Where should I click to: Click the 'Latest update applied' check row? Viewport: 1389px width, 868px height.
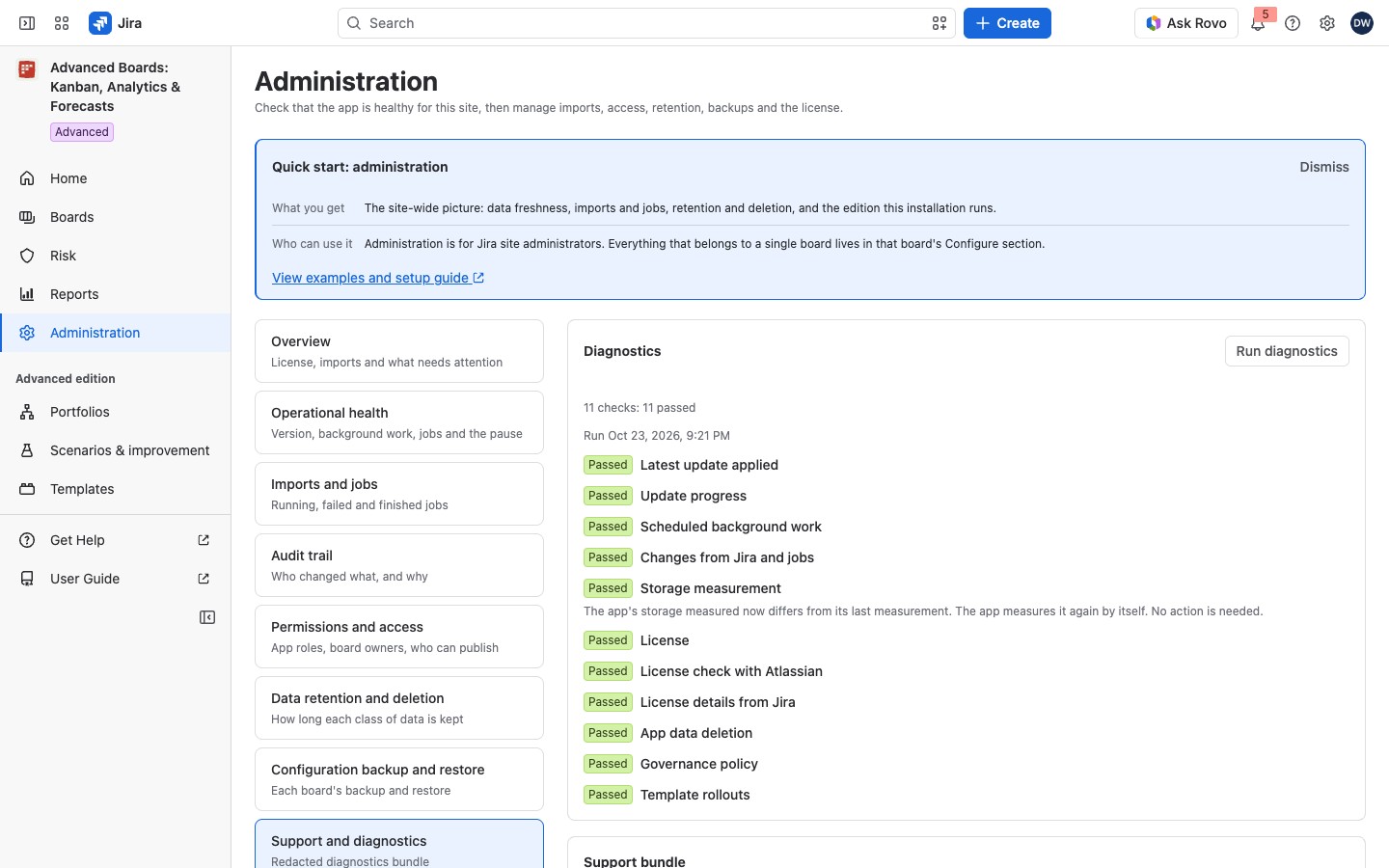[967, 465]
